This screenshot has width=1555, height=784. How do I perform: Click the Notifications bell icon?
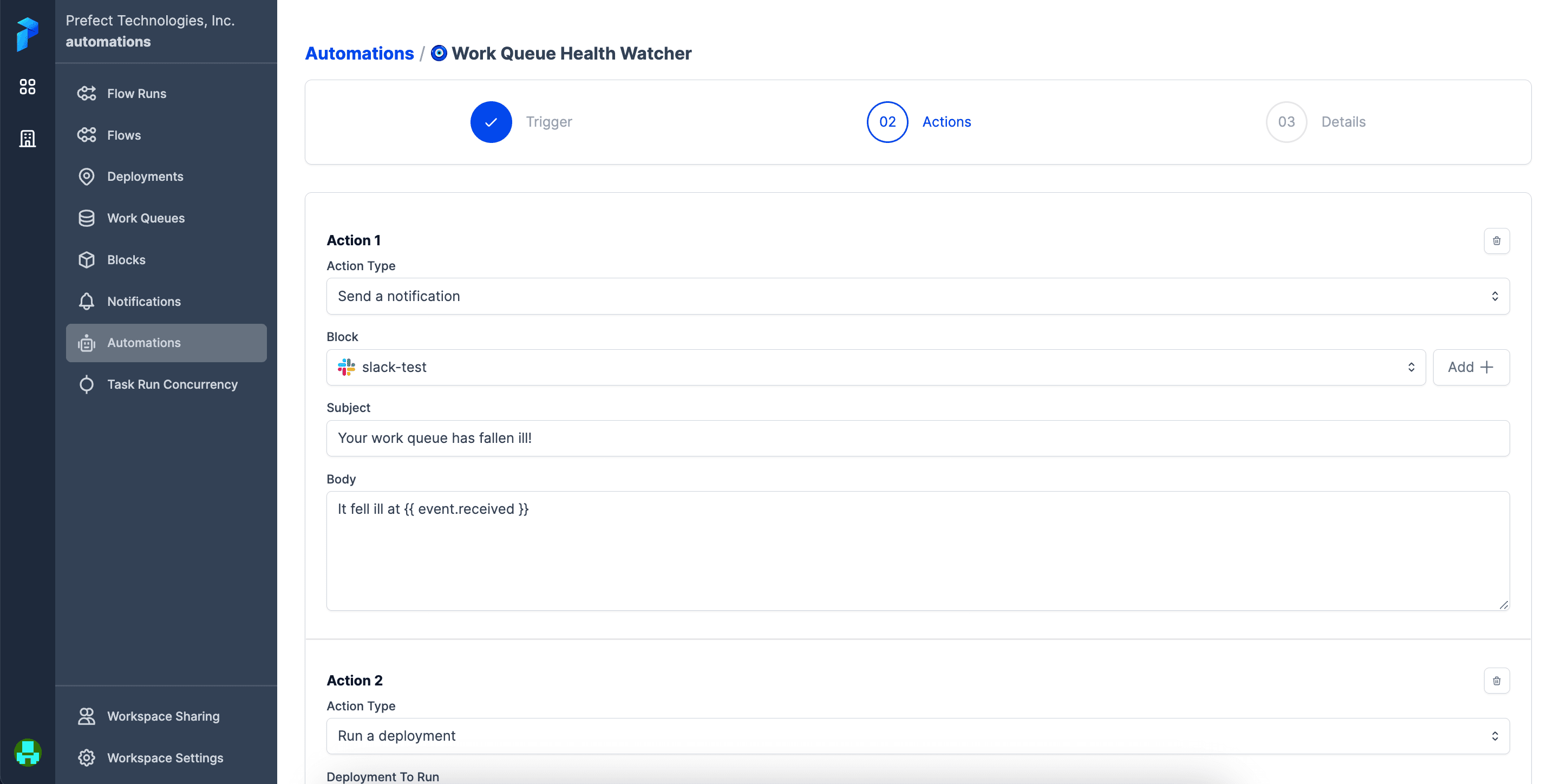[86, 301]
